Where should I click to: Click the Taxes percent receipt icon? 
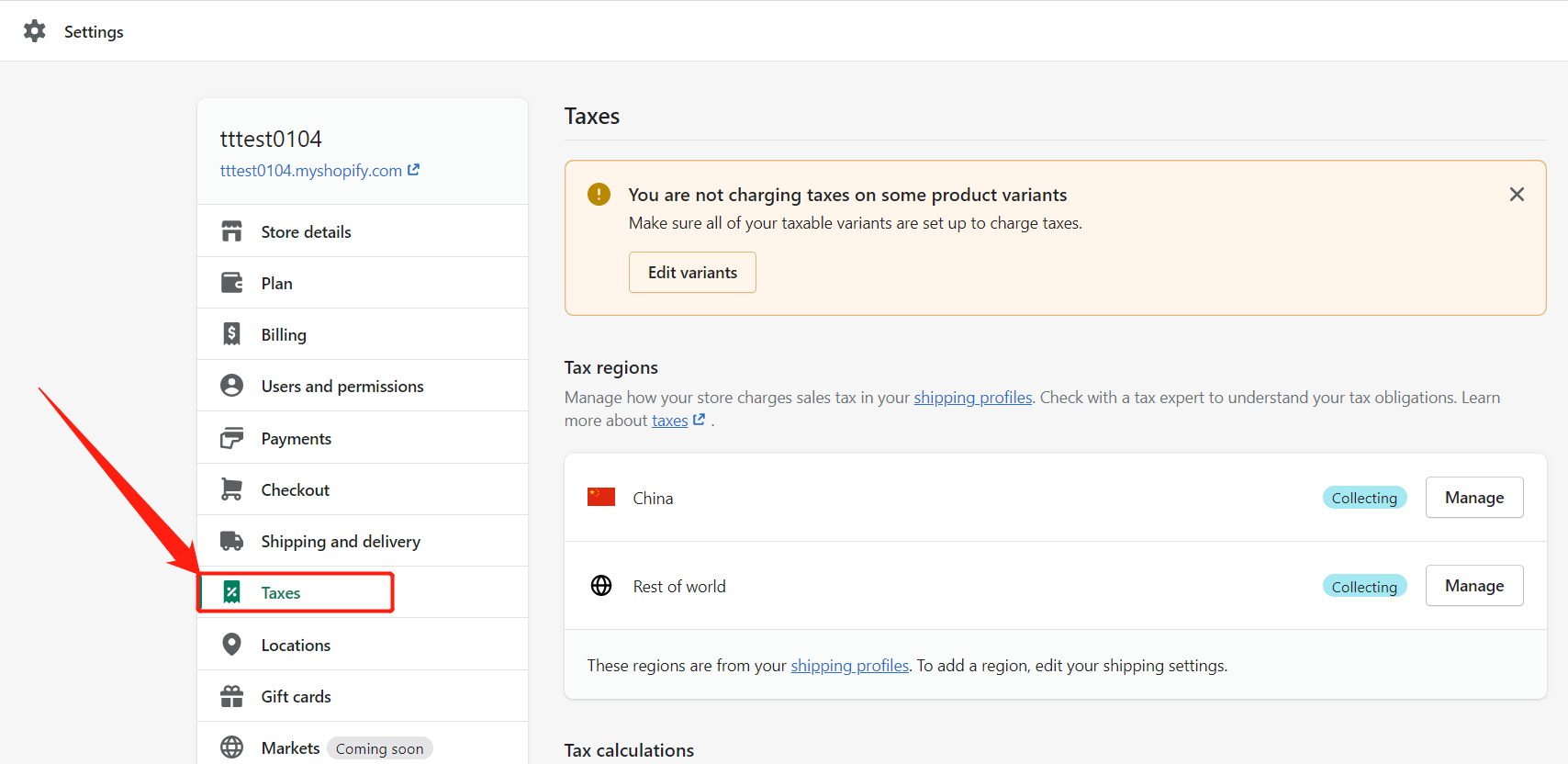232,592
